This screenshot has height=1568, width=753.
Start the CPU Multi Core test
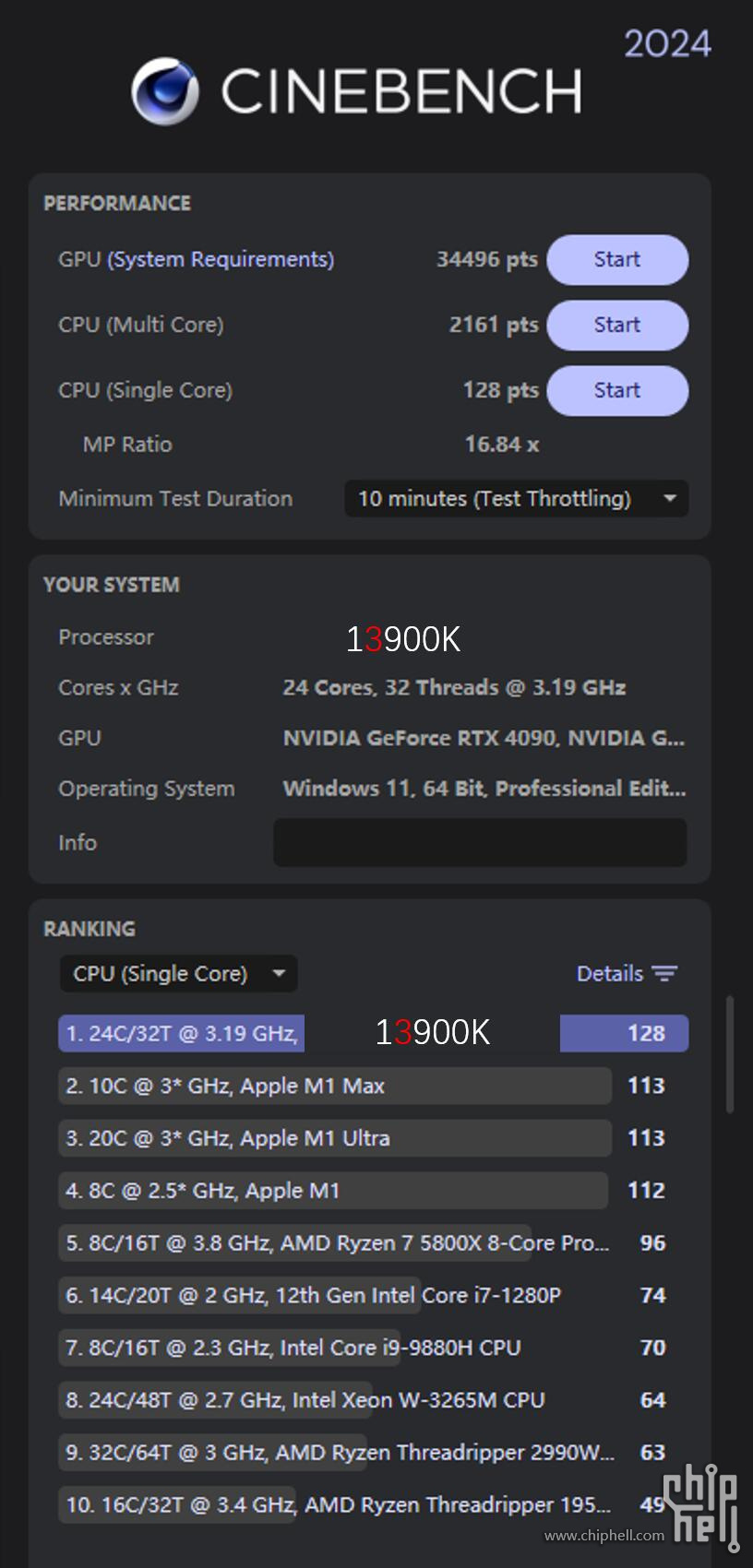coord(617,326)
